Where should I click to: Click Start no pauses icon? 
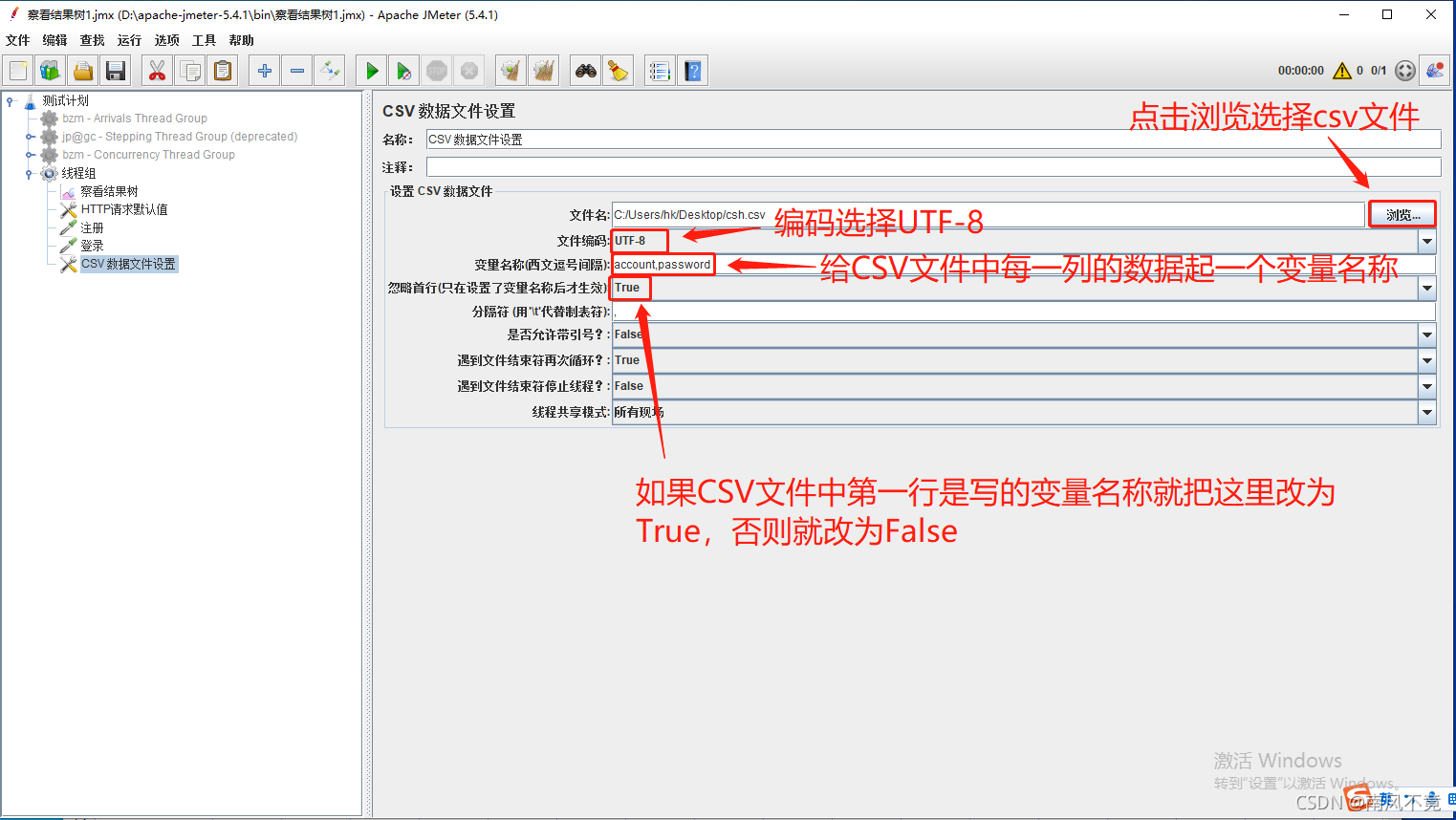coord(404,71)
